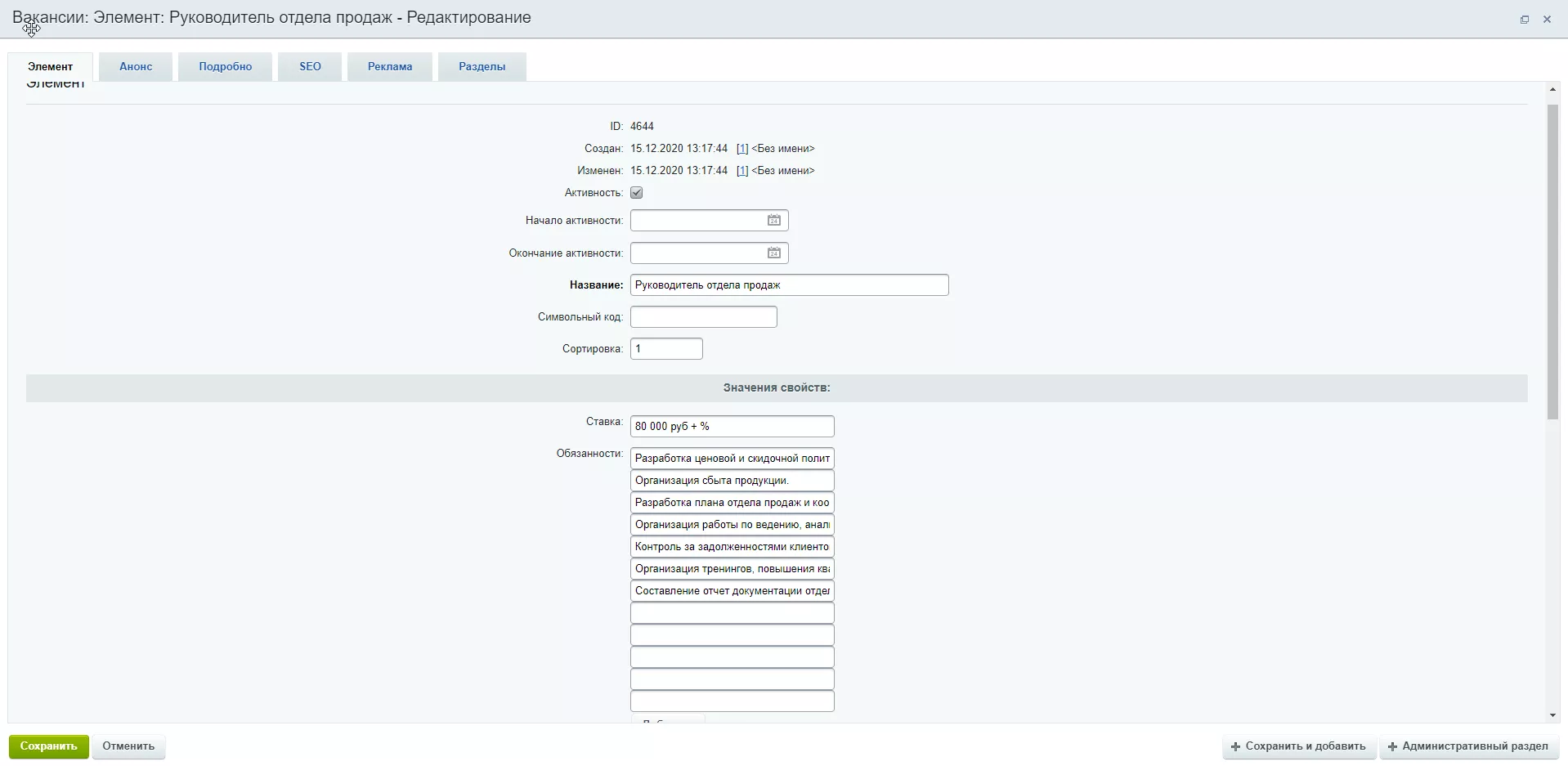Screen dimensions: 1568x766
Task: Switch to the Анонс tab
Action: (136, 67)
